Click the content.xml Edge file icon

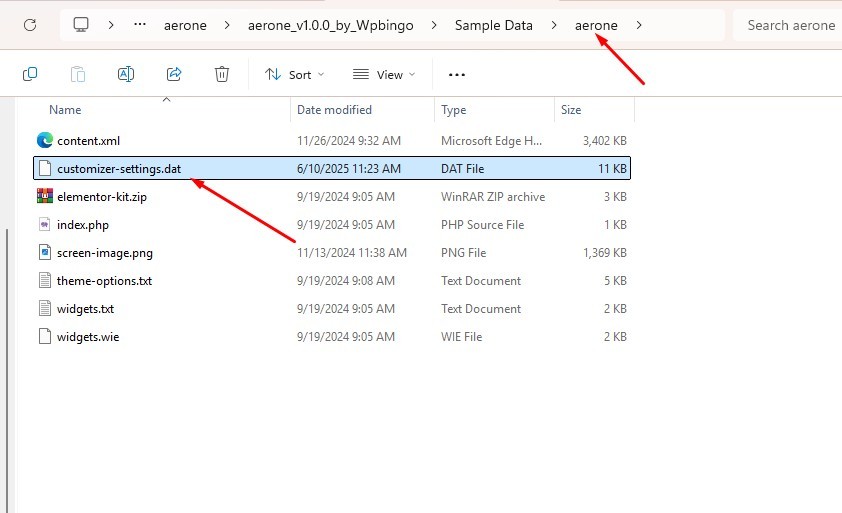pyautogui.click(x=45, y=140)
